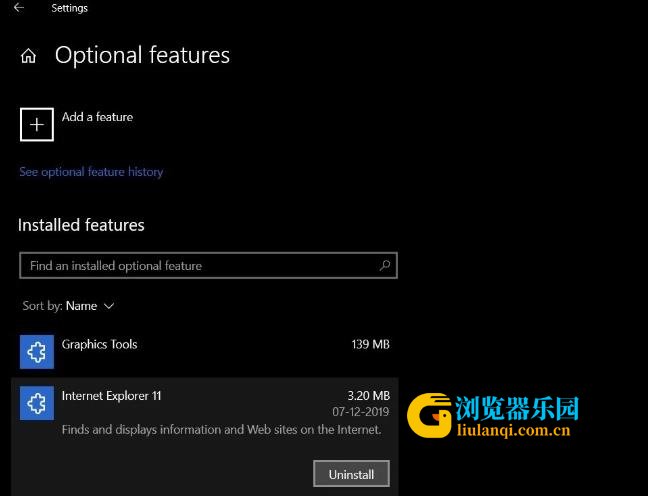Click the 07-12-2019 install date

361,412
